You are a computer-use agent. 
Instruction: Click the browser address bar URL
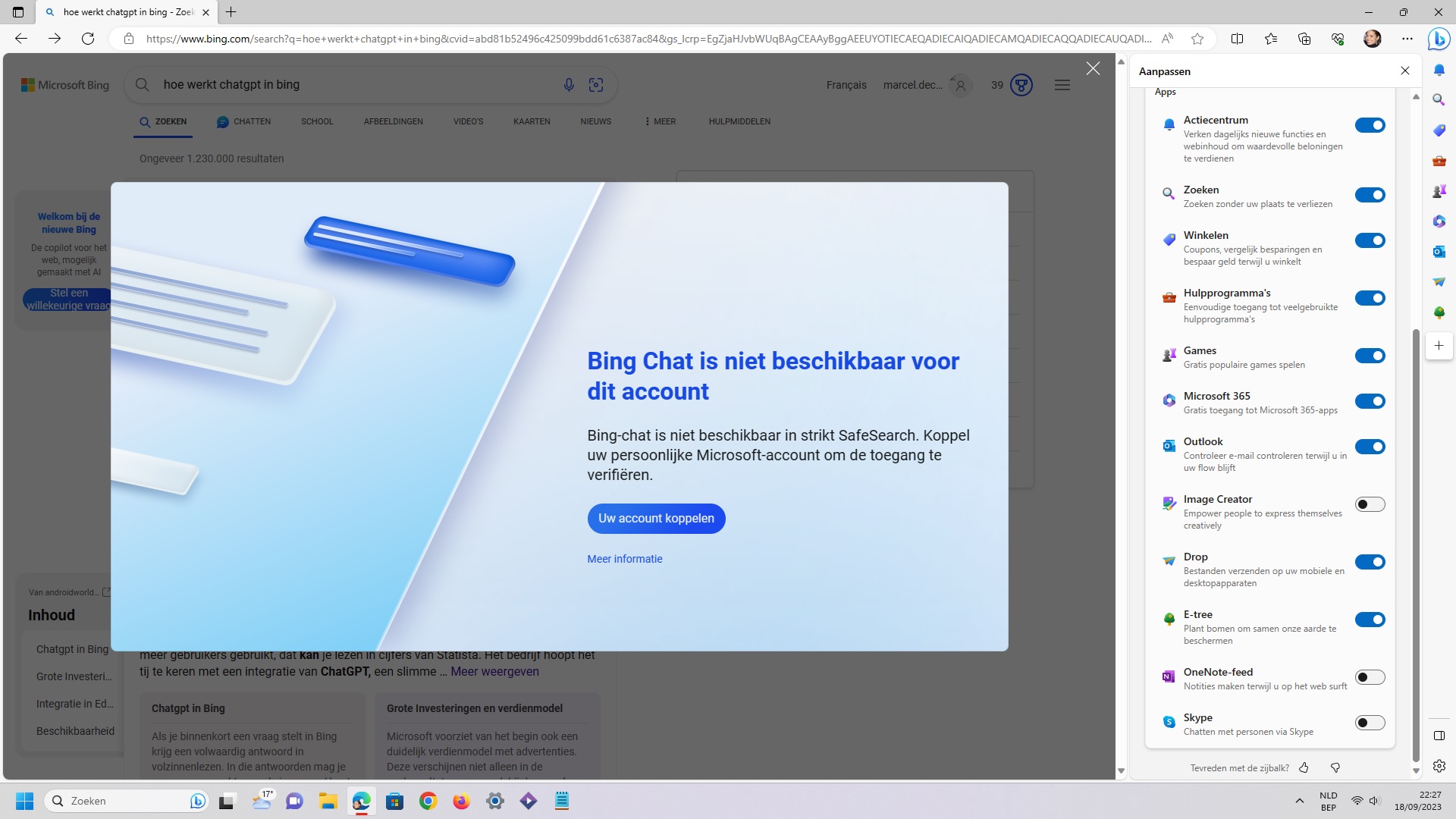coord(648,39)
